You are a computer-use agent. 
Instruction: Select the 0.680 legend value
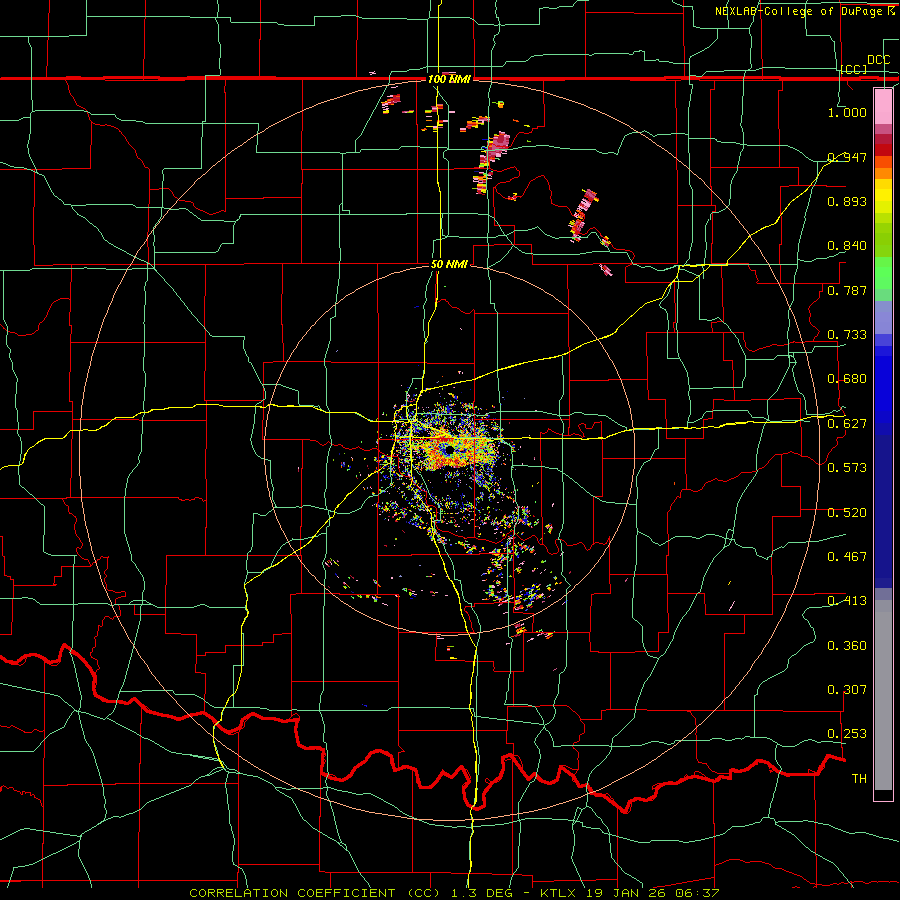[x=847, y=379]
